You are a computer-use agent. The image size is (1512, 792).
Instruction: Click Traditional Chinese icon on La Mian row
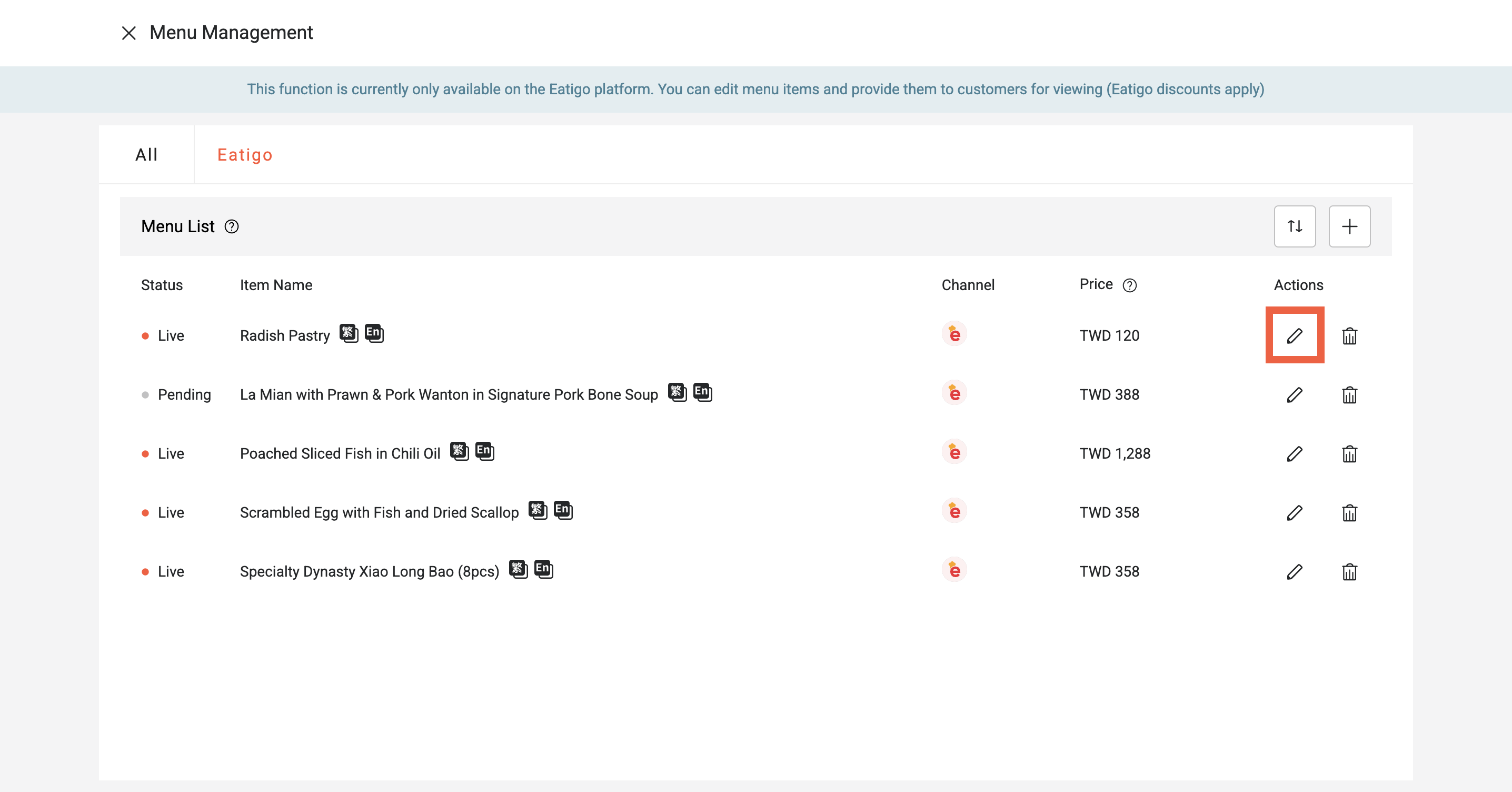pos(678,392)
